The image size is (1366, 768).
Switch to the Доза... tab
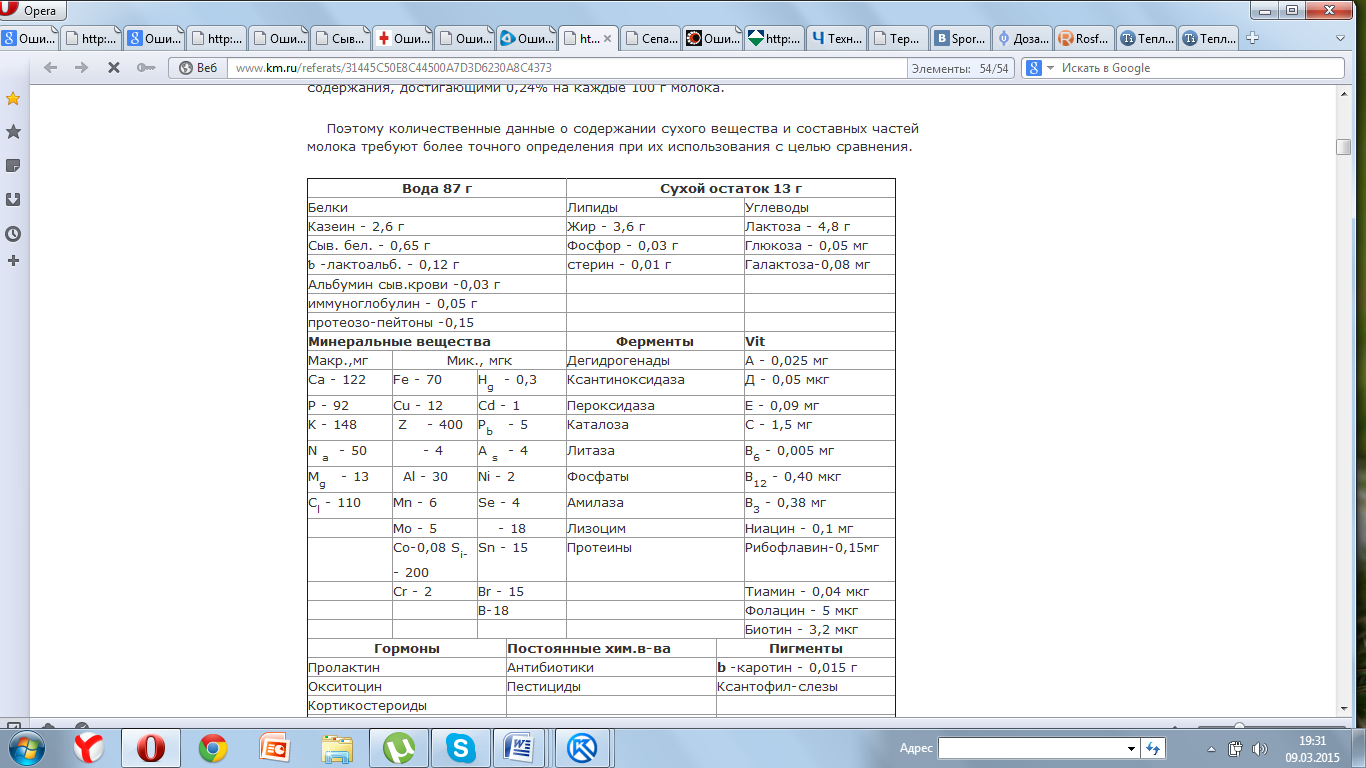pyautogui.click(x=1021, y=39)
